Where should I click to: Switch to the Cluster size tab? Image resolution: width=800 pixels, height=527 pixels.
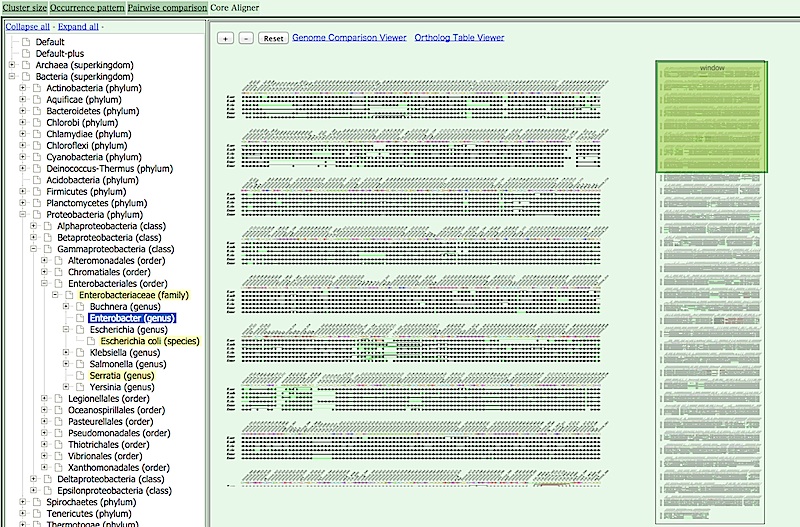point(24,7)
